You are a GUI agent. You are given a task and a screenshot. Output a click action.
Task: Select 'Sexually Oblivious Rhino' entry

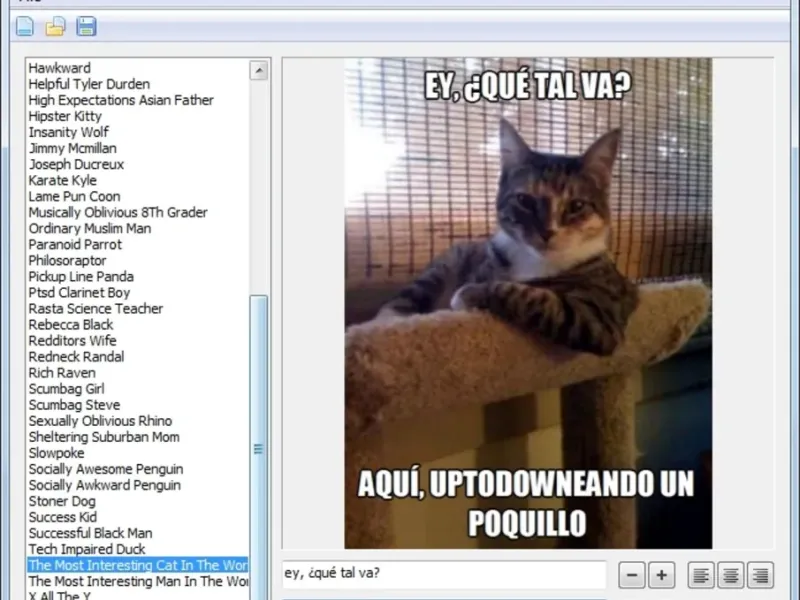[x=101, y=421]
